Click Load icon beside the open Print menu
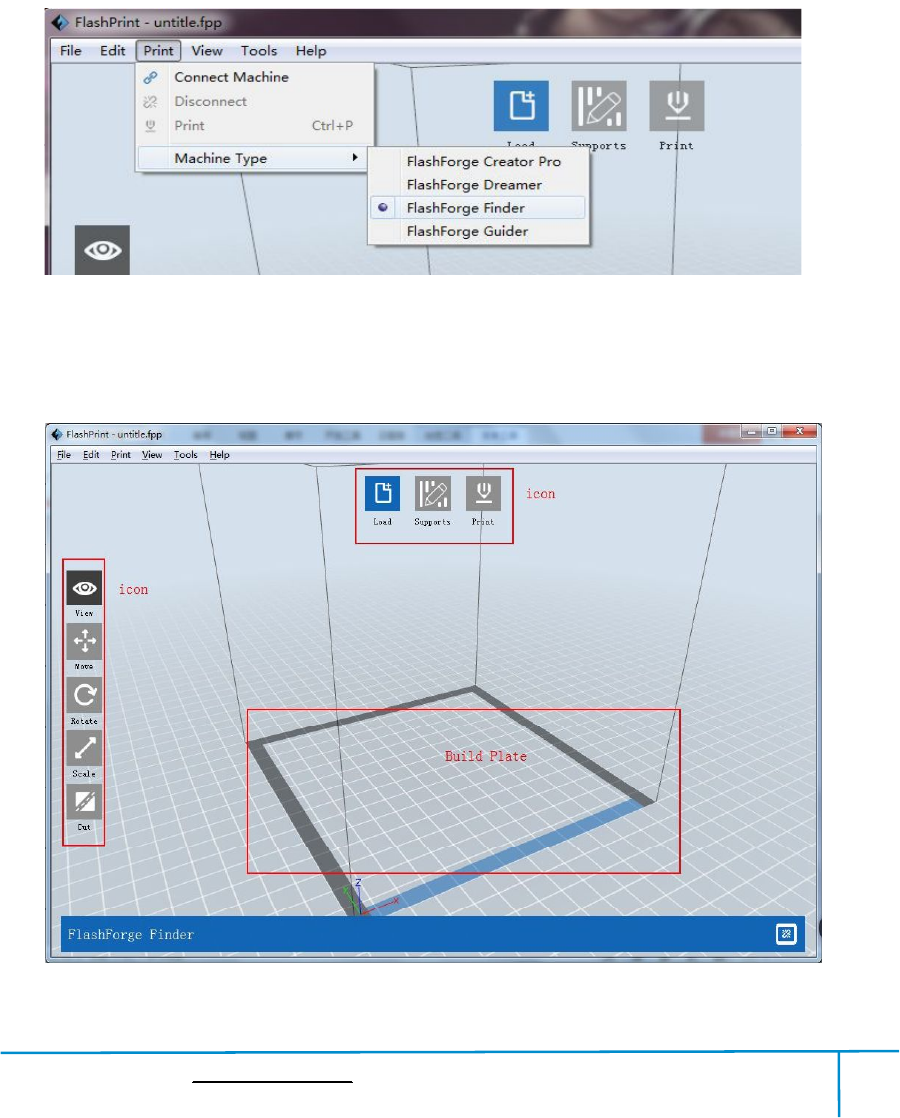Screen dimensions: 900x1118 (x=521, y=106)
